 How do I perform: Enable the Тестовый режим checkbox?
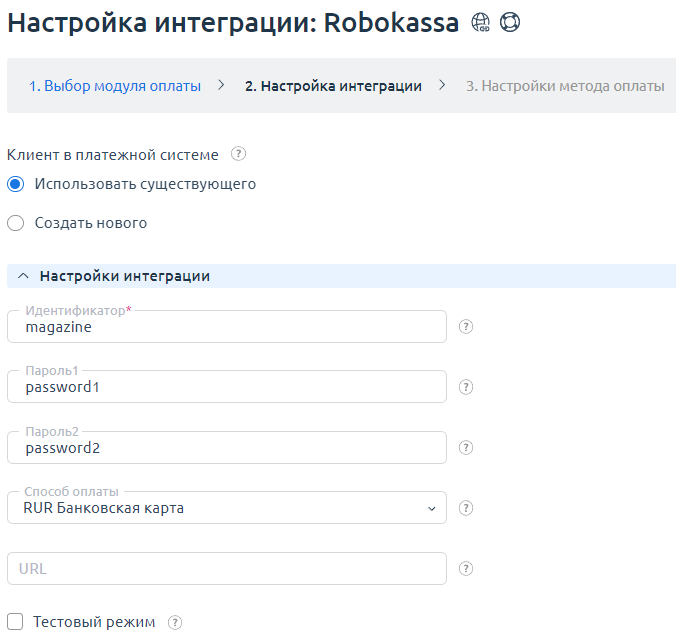pyautogui.click(x=15, y=622)
